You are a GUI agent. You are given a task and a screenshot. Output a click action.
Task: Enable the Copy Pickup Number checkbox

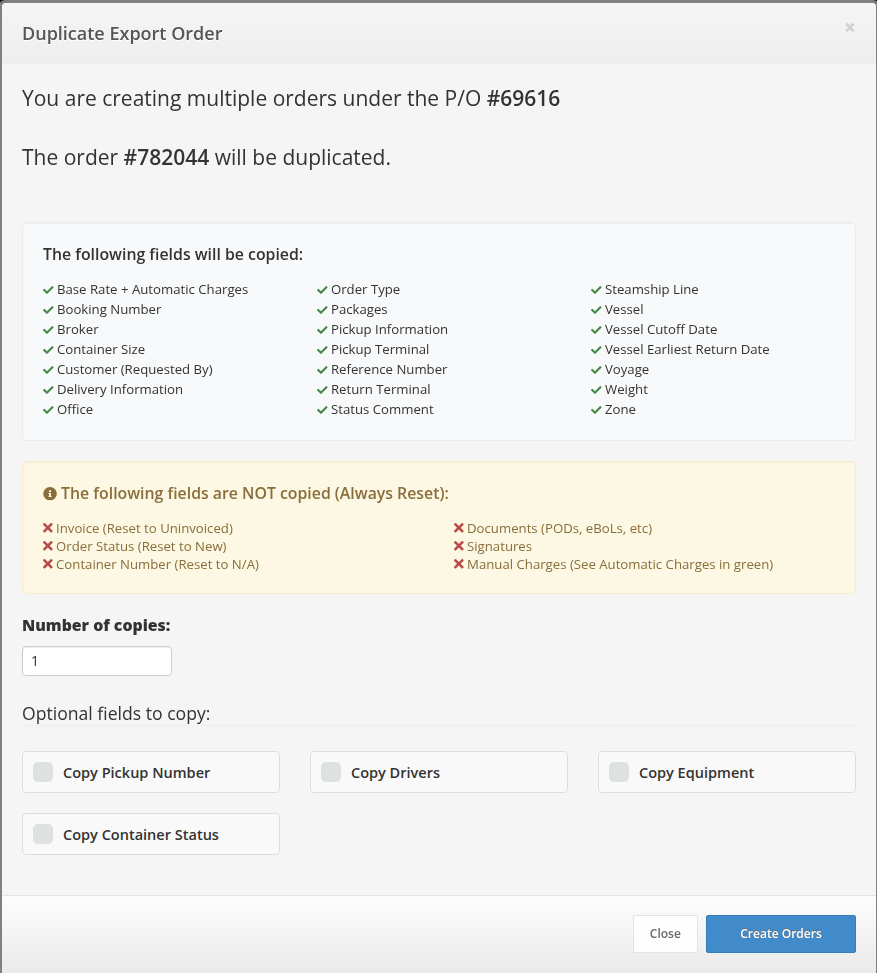point(42,771)
